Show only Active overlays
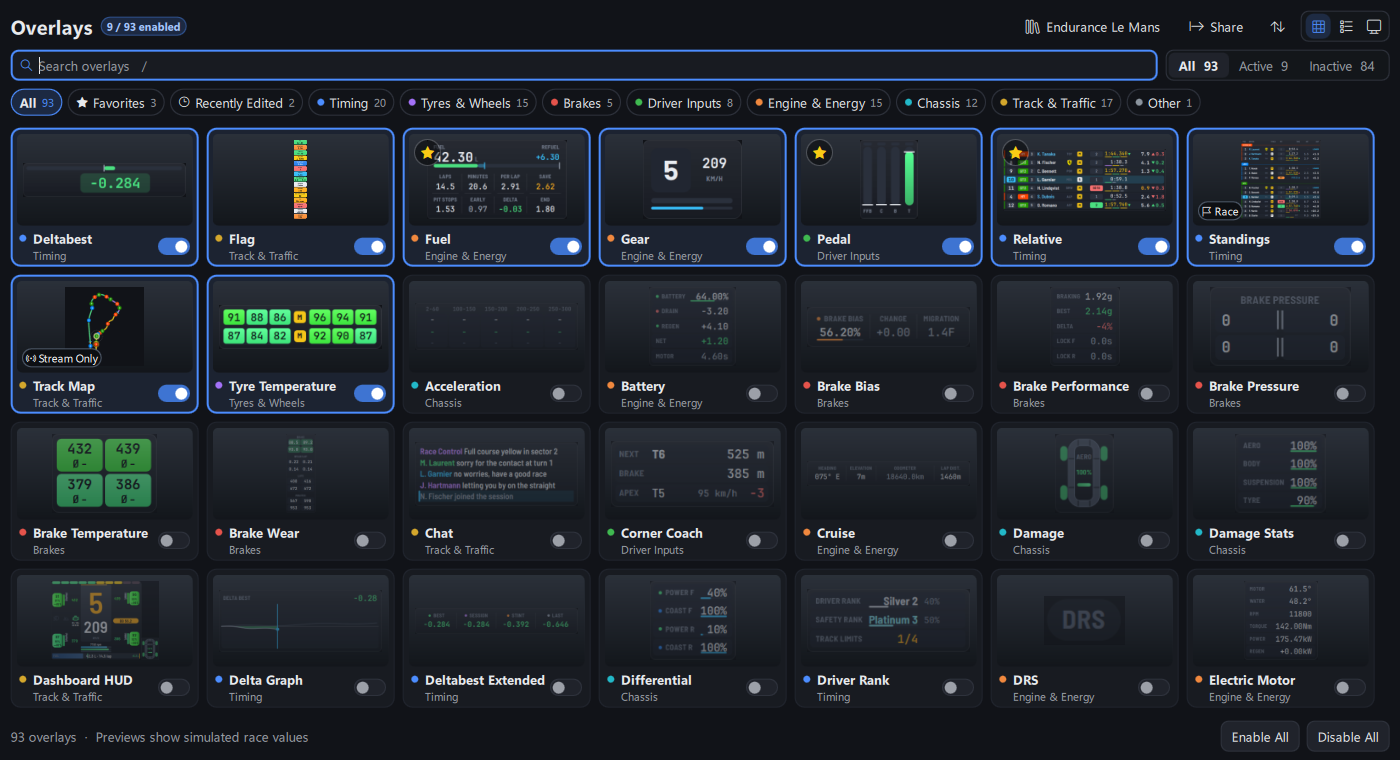 point(1263,66)
